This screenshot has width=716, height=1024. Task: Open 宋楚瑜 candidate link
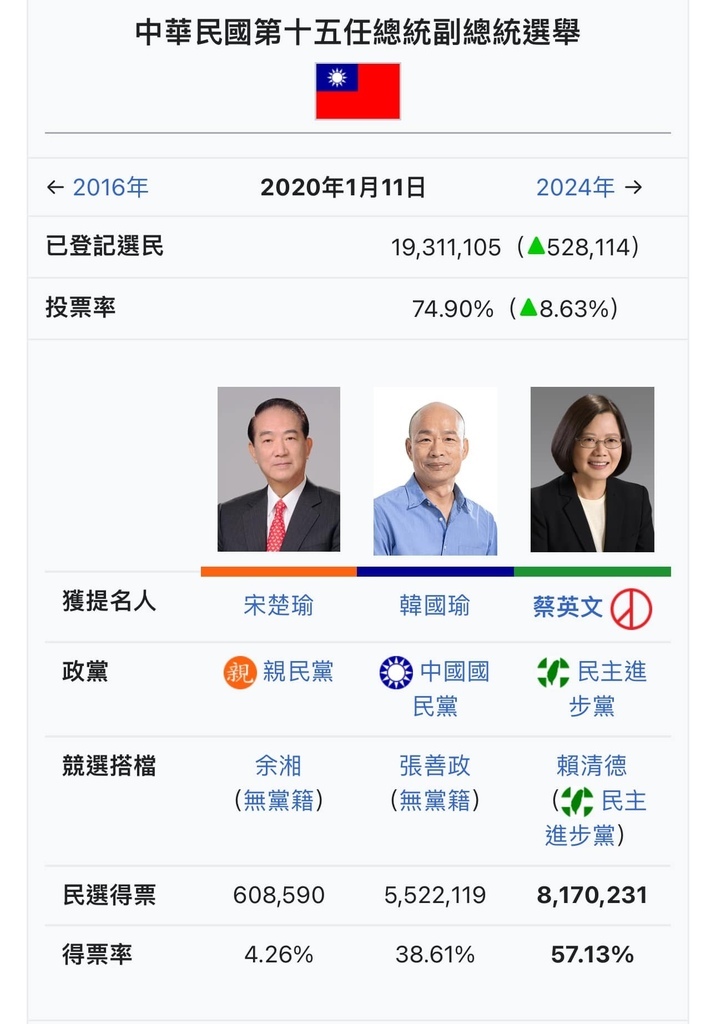[x=278, y=605]
